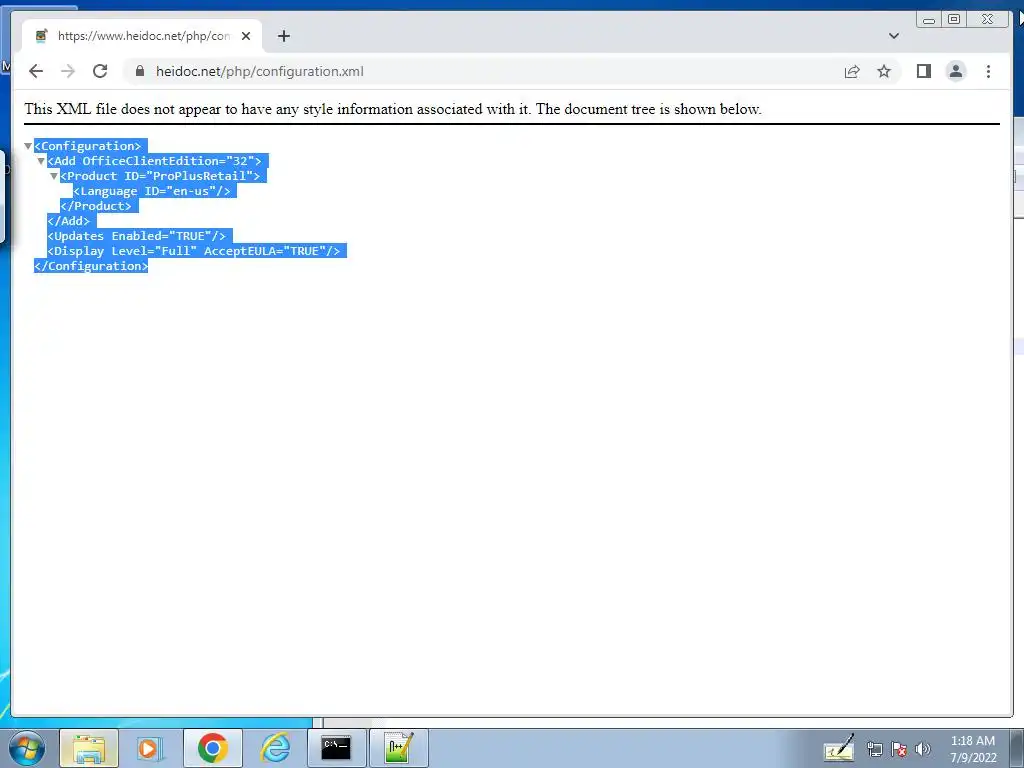The height and width of the screenshot is (768, 1024).
Task: Open Internet Explorer from the taskbar
Action: (x=274, y=748)
